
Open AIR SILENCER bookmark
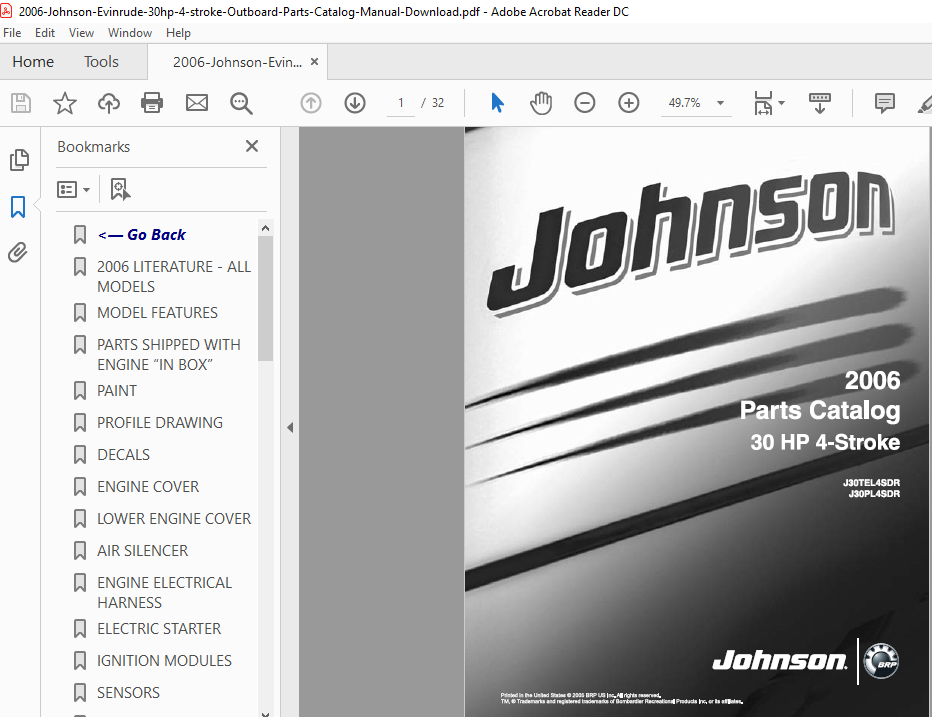pos(143,551)
